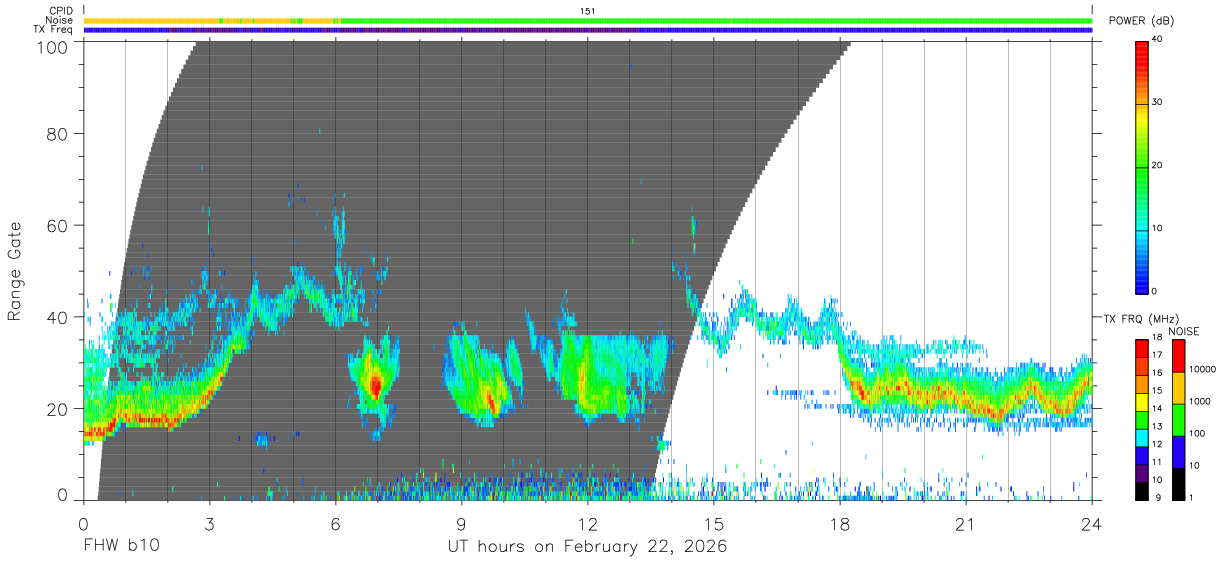The height and width of the screenshot is (567, 1228).
Task: Click the 'CPID' label at top left
Action: tap(61, 11)
